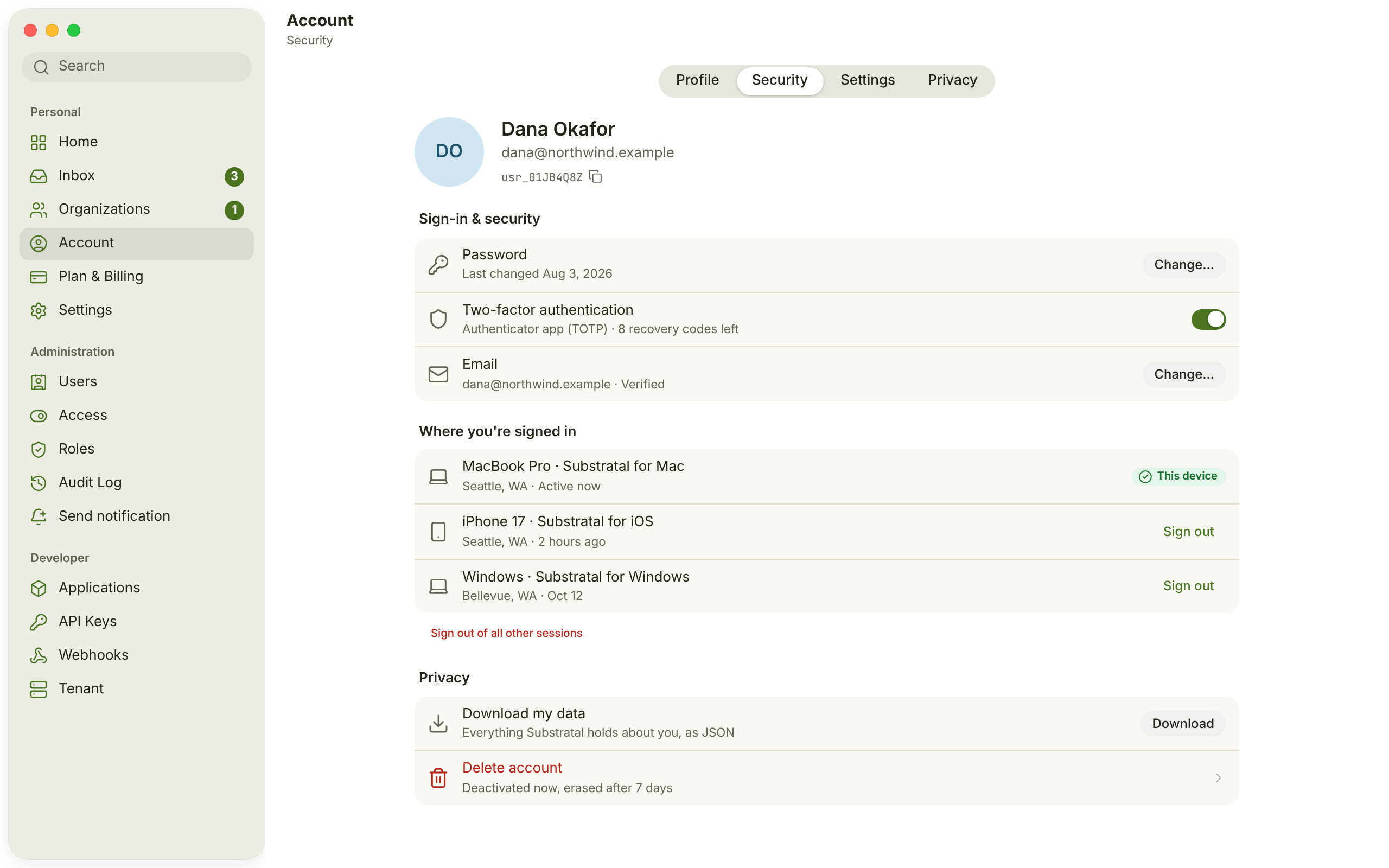Switch to the Settings tab
Image resolution: width=1389 pixels, height=868 pixels.
(867, 80)
